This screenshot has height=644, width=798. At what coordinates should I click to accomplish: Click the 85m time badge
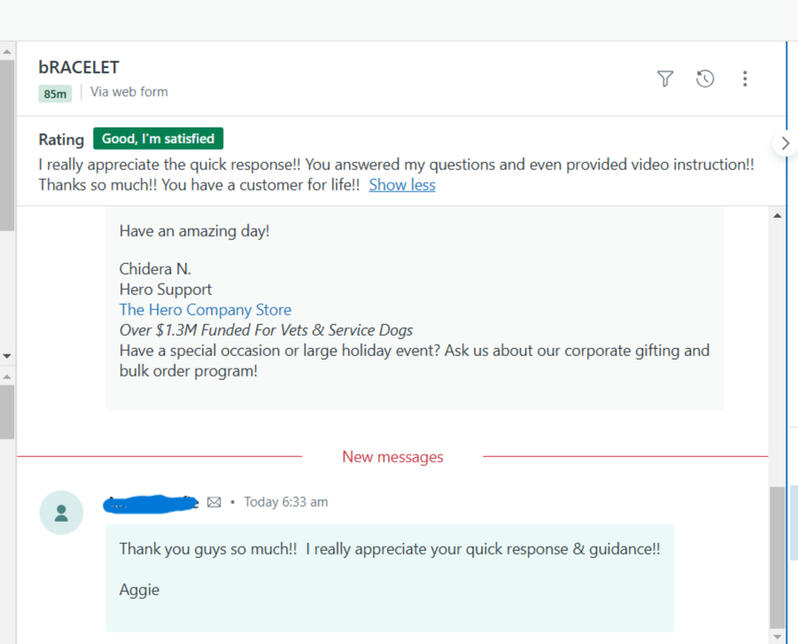(55, 94)
